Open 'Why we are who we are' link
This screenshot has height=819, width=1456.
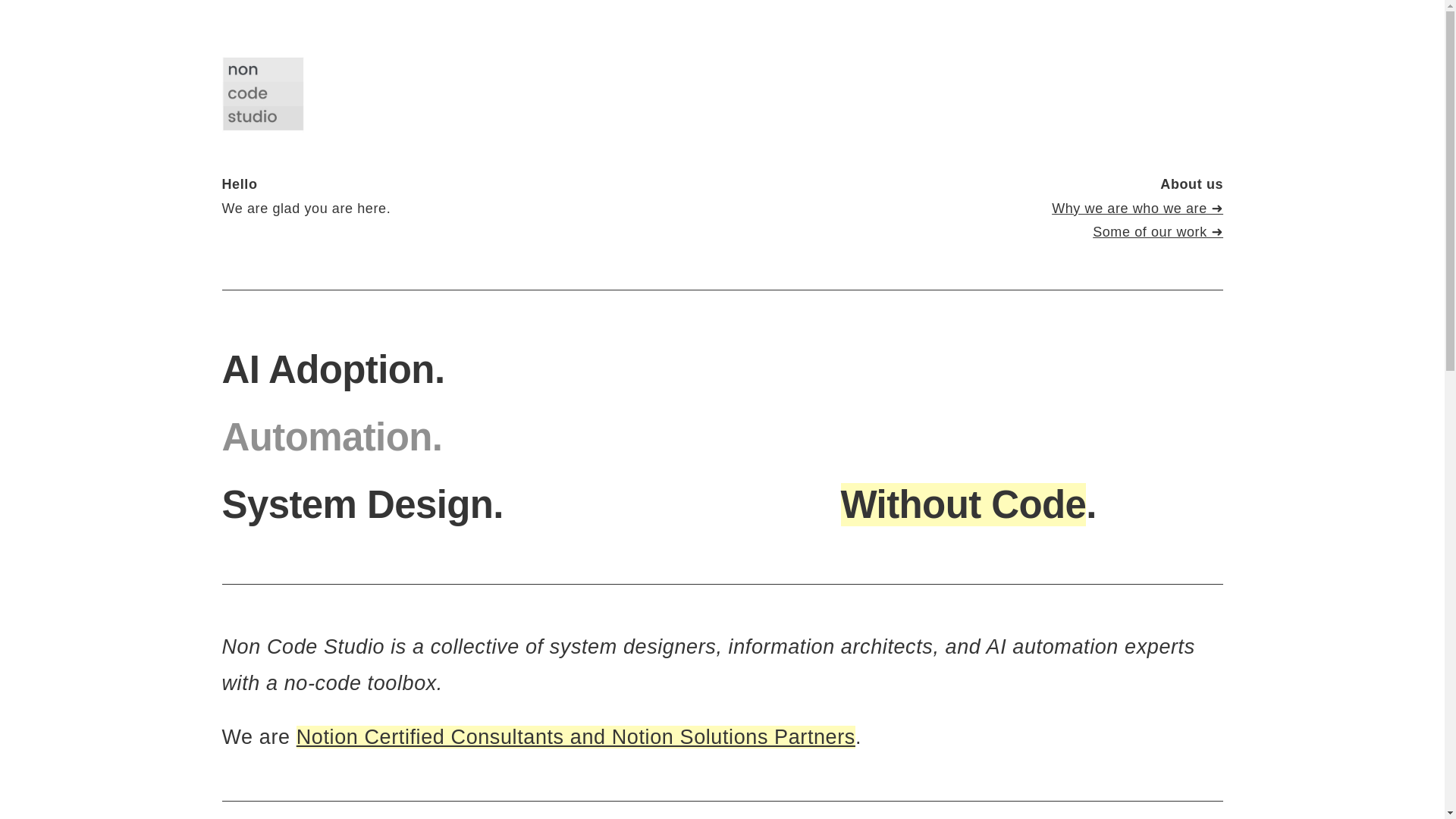pyautogui.click(x=1137, y=209)
